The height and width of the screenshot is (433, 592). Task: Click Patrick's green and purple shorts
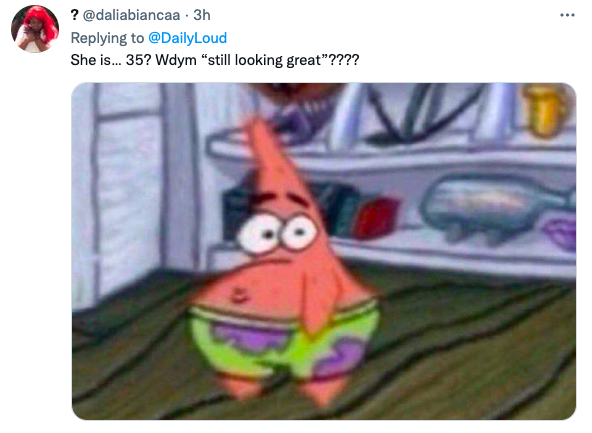[285, 342]
